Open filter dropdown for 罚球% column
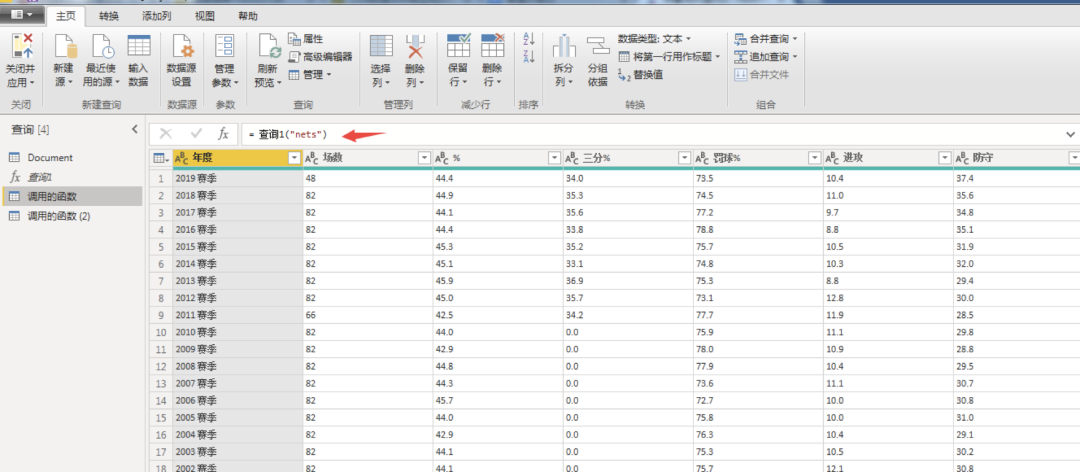1080x472 pixels. [x=815, y=158]
